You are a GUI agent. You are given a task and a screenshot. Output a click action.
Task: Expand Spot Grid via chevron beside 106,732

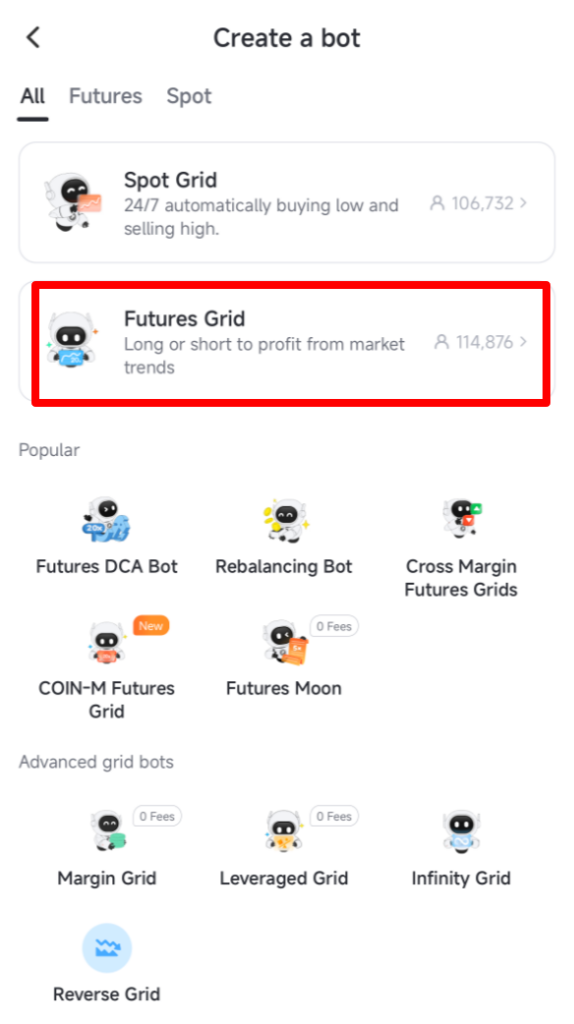pos(523,203)
